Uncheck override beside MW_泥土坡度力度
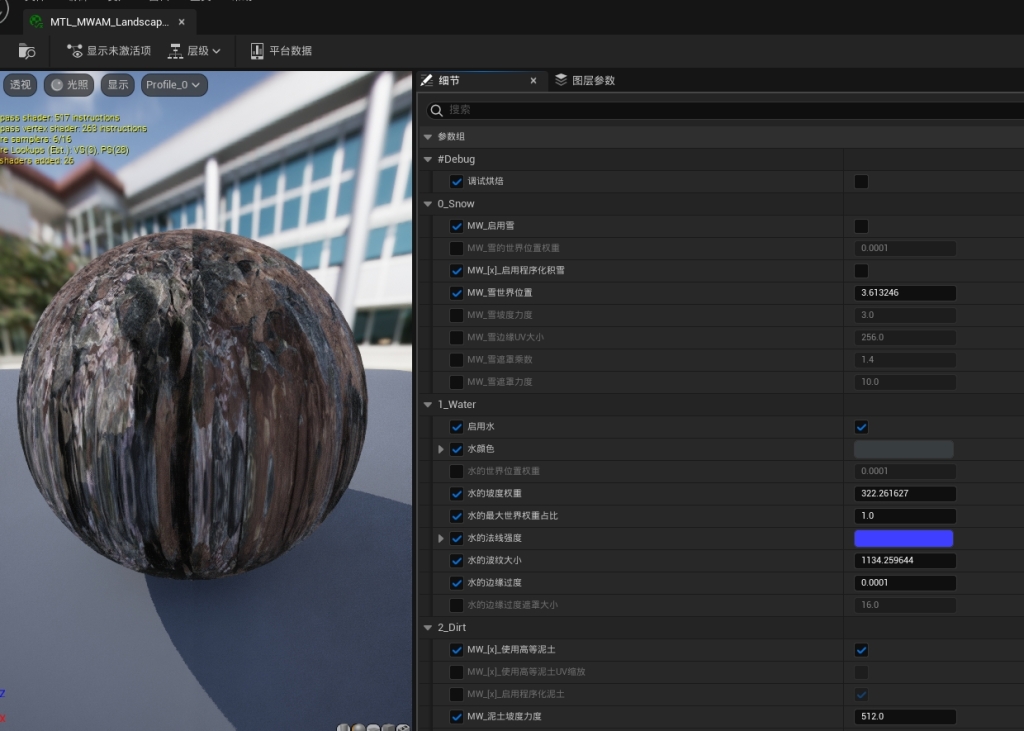1024x731 pixels. click(456, 716)
